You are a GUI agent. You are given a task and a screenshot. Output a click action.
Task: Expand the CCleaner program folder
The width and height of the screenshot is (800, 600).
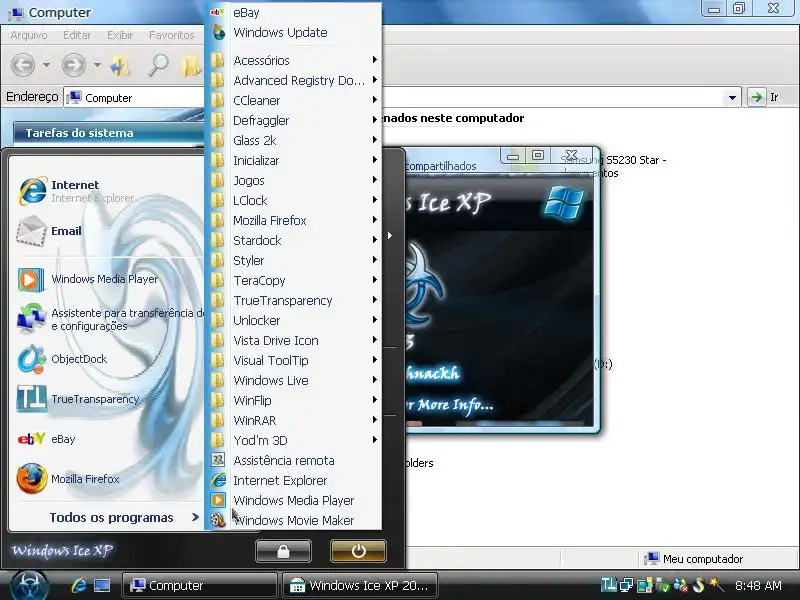click(293, 101)
